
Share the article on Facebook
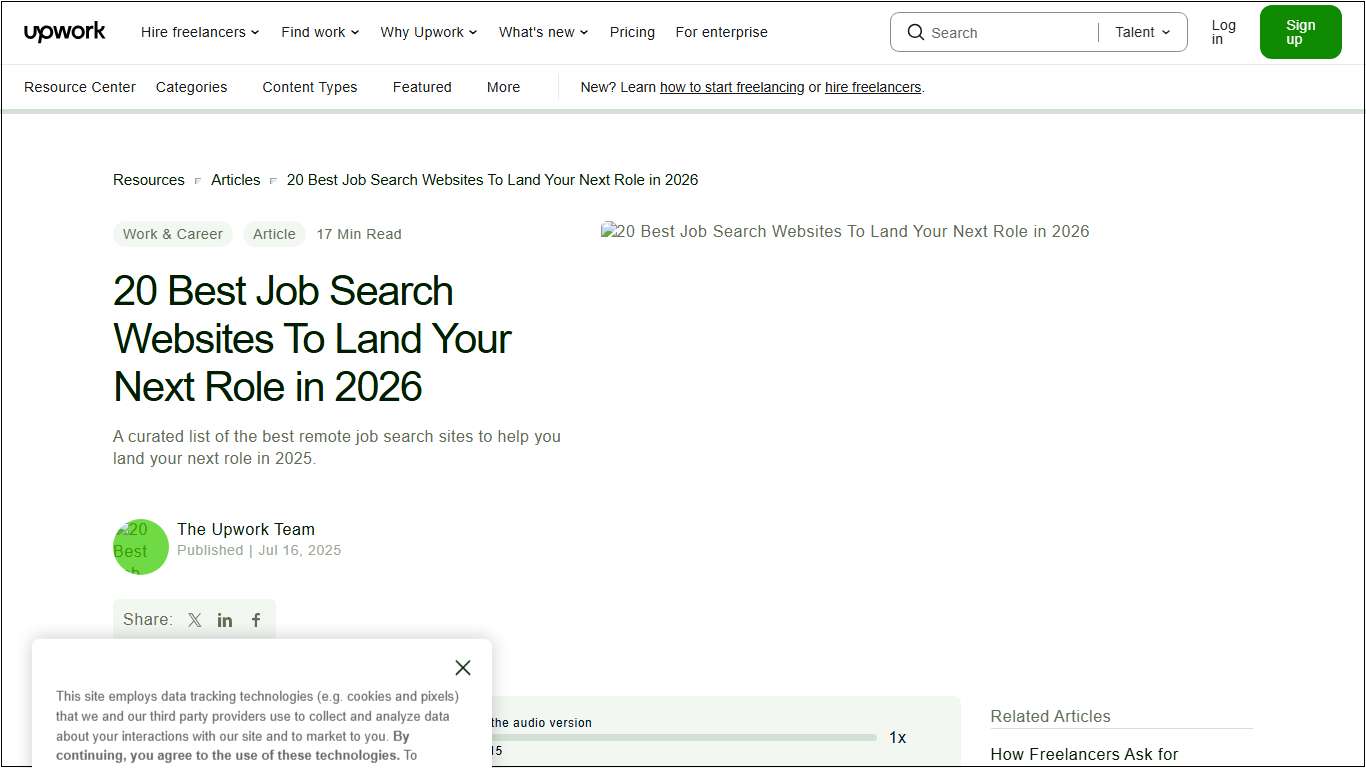[x=256, y=620]
